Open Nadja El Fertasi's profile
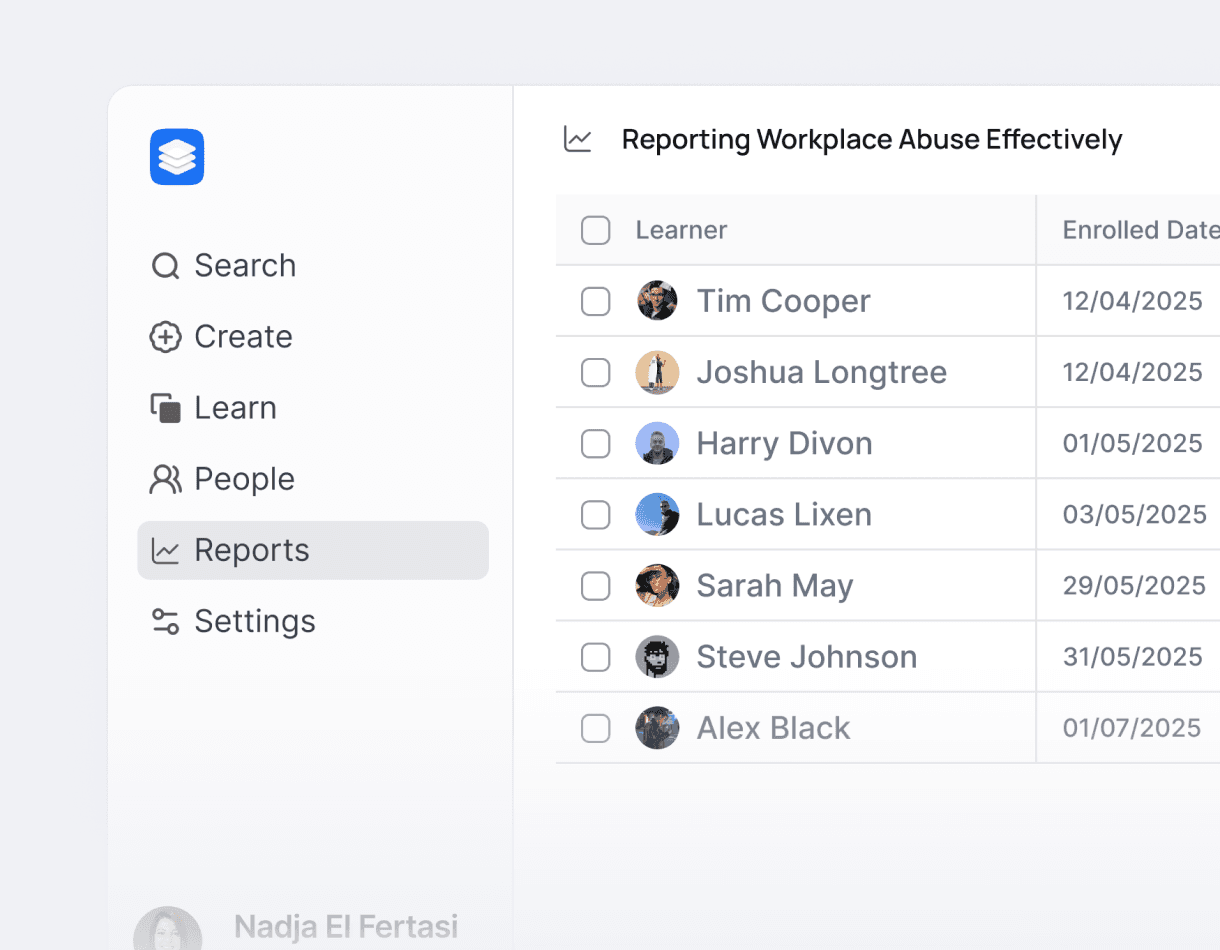The width and height of the screenshot is (1220, 950). [345, 926]
